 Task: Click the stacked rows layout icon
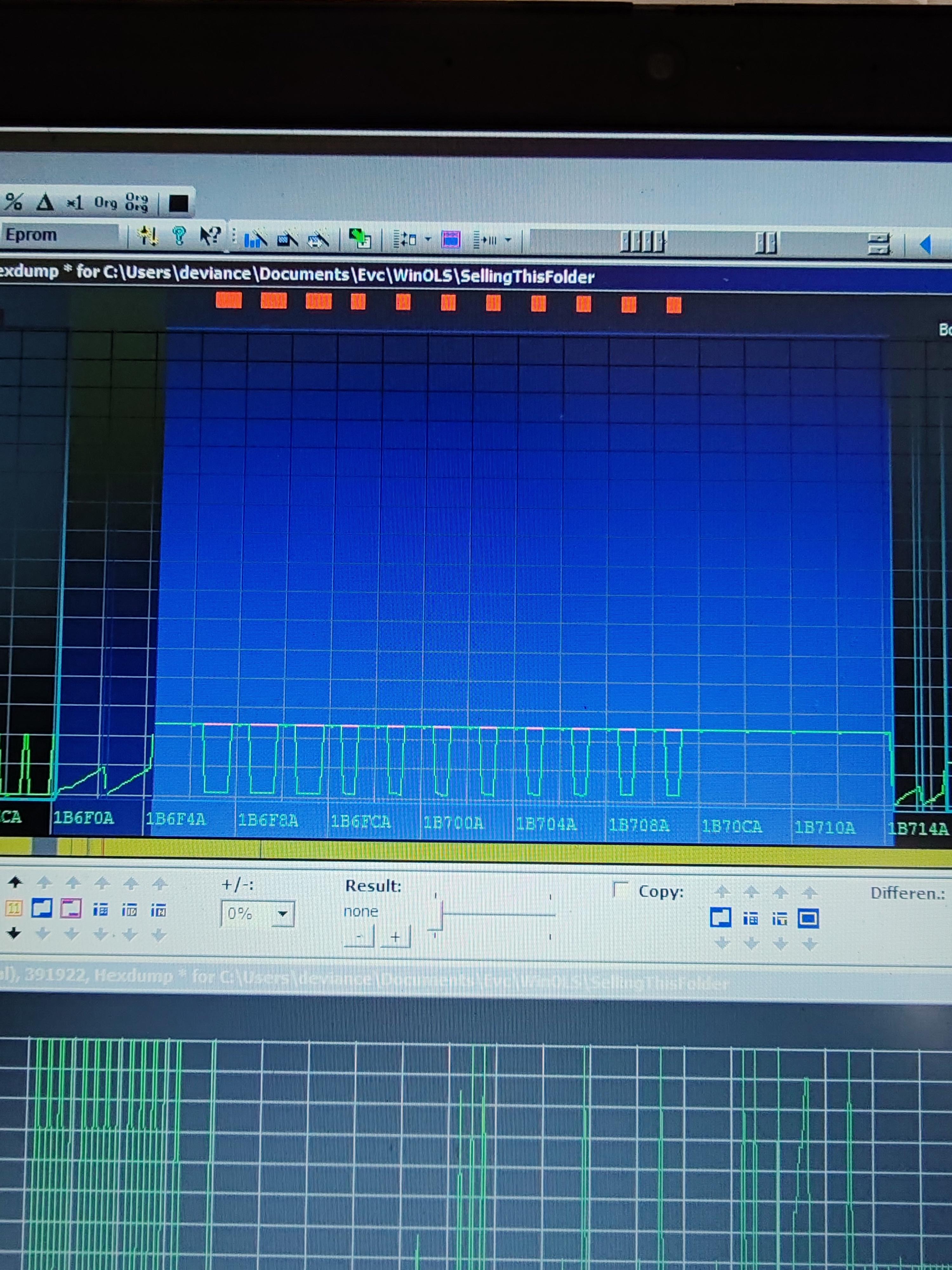click(x=879, y=244)
